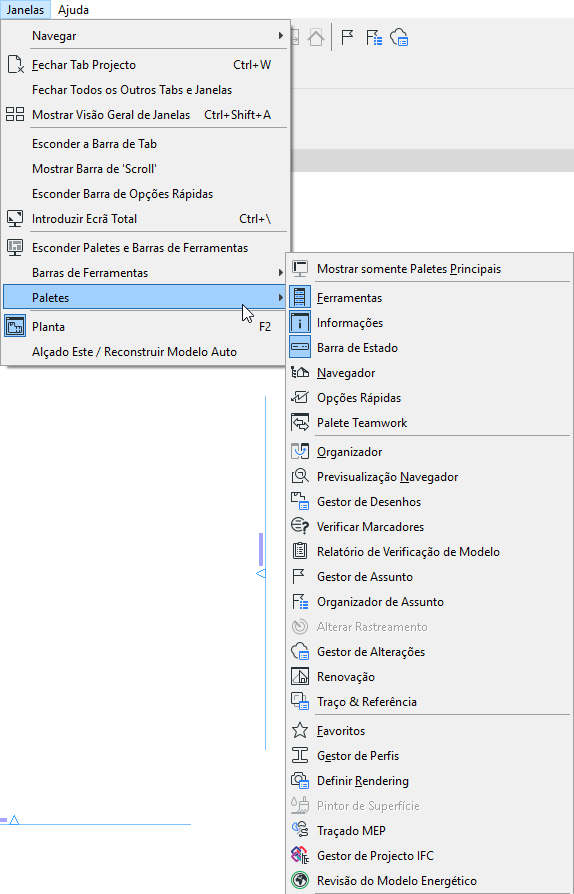The height and width of the screenshot is (894, 574).
Task: Click the Organizador palette icon
Action: [300, 452]
